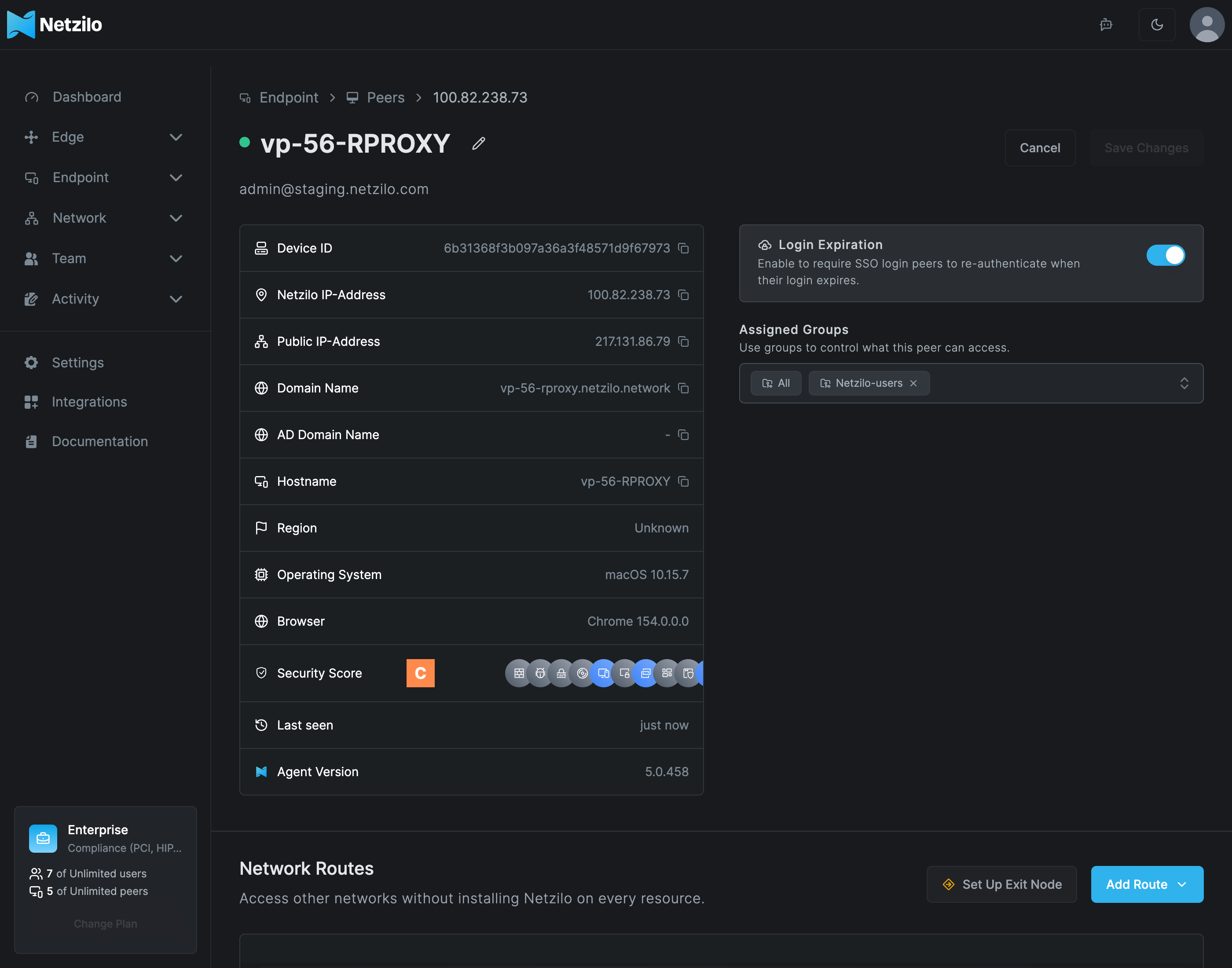Disable the Login Expiration switch
This screenshot has height=968, width=1232.
click(1165, 255)
